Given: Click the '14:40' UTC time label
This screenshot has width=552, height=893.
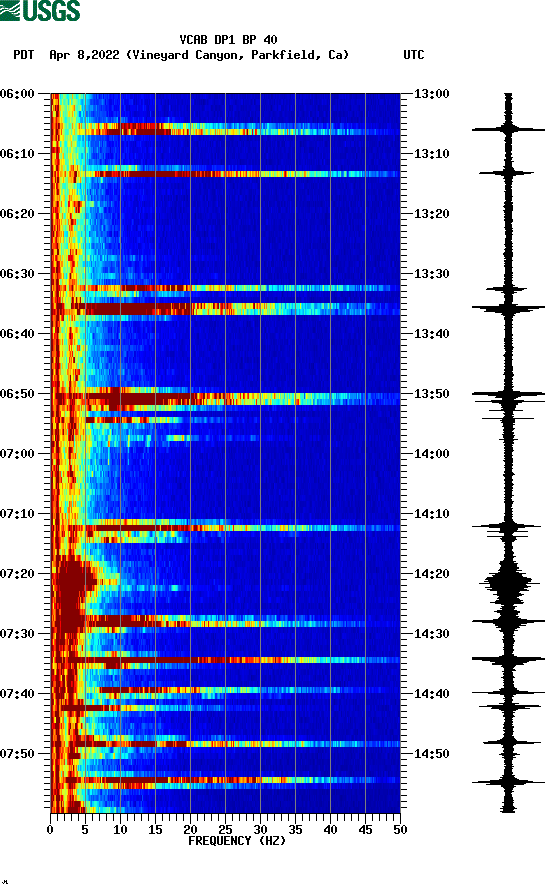Looking at the screenshot, I should (431, 694).
